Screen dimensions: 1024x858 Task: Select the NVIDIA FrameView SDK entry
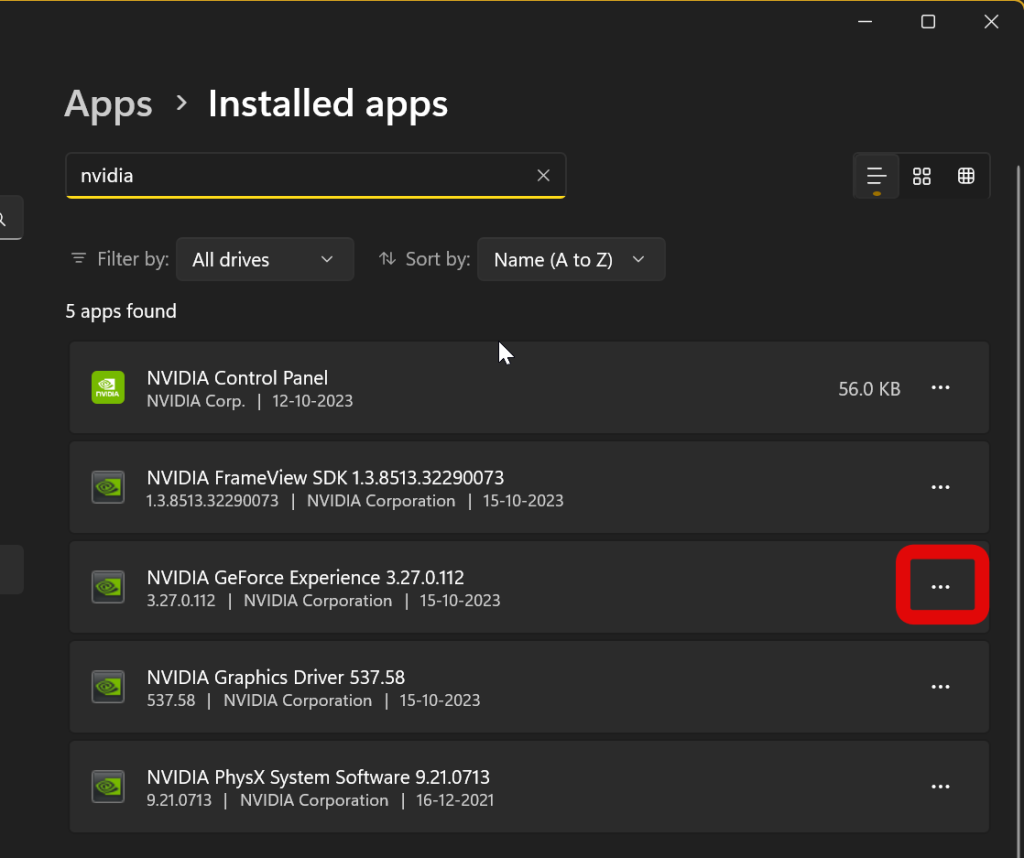[500, 487]
